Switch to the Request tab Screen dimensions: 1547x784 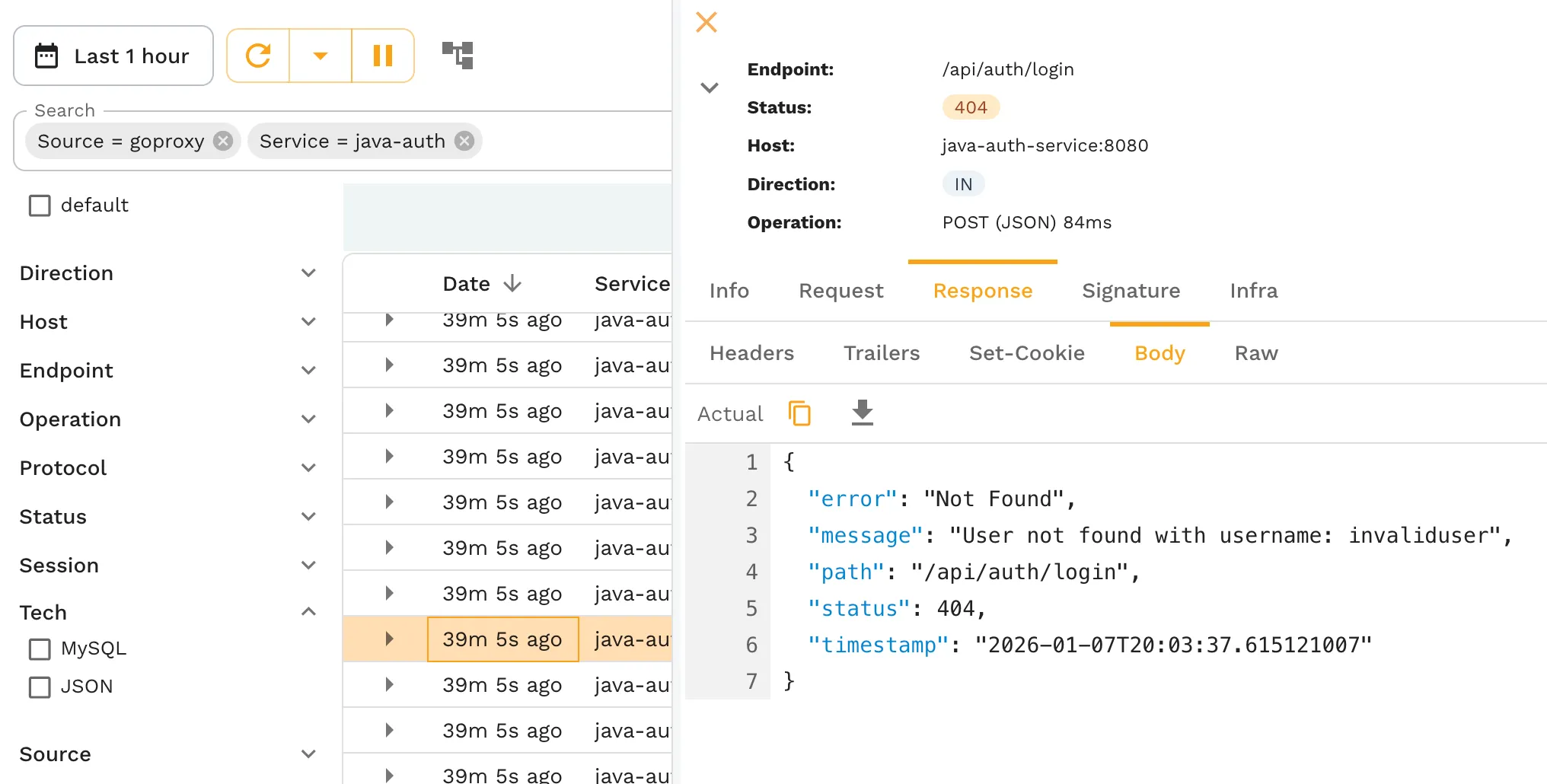point(840,291)
